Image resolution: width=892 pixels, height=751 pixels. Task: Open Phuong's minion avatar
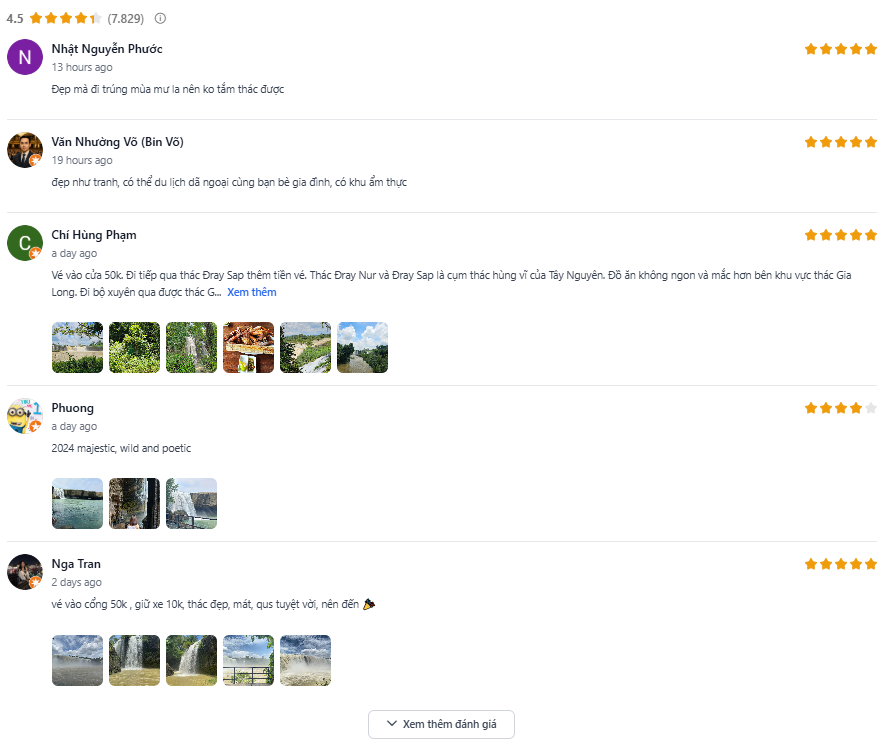(x=24, y=416)
